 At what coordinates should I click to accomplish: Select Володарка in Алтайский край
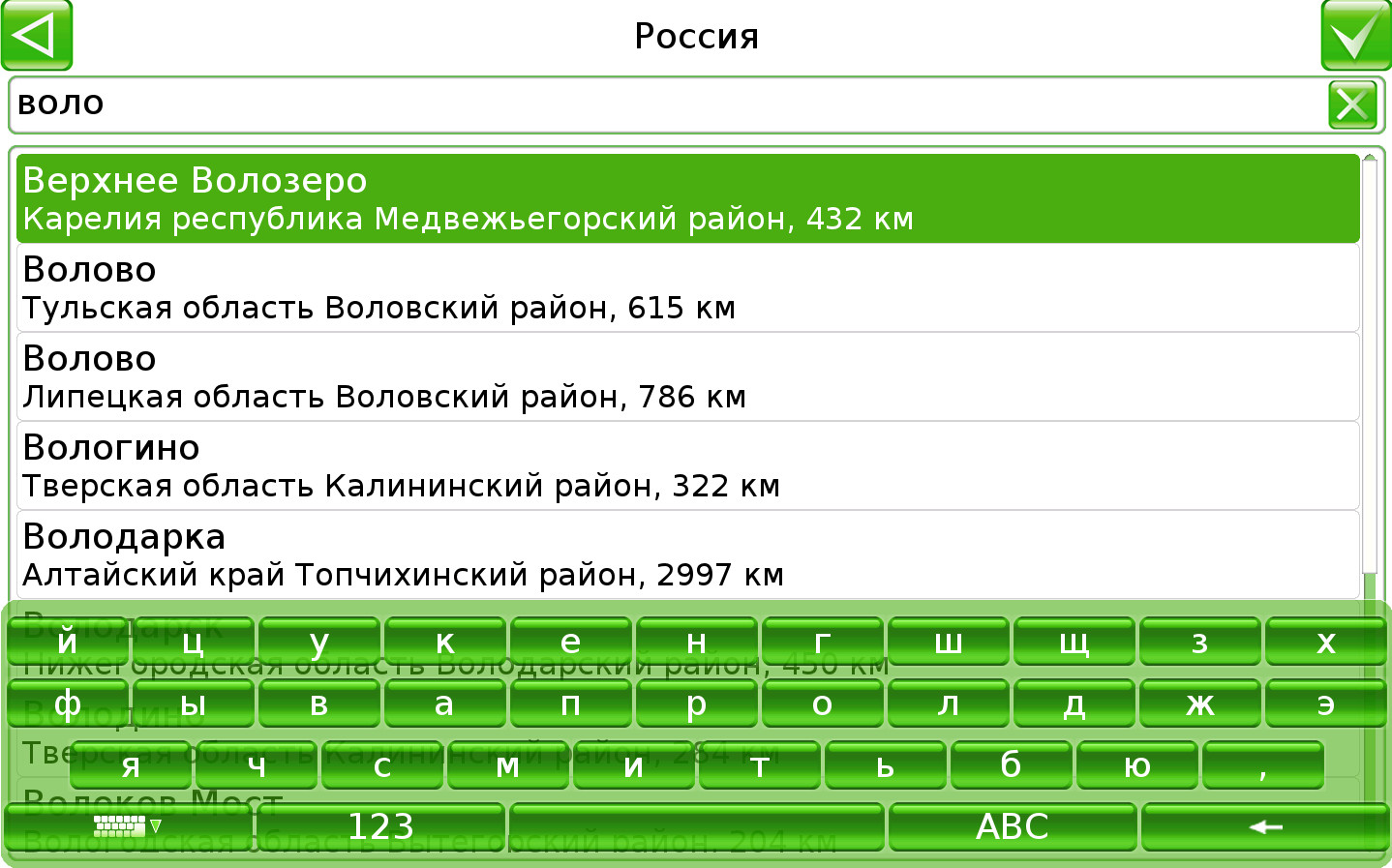687,554
